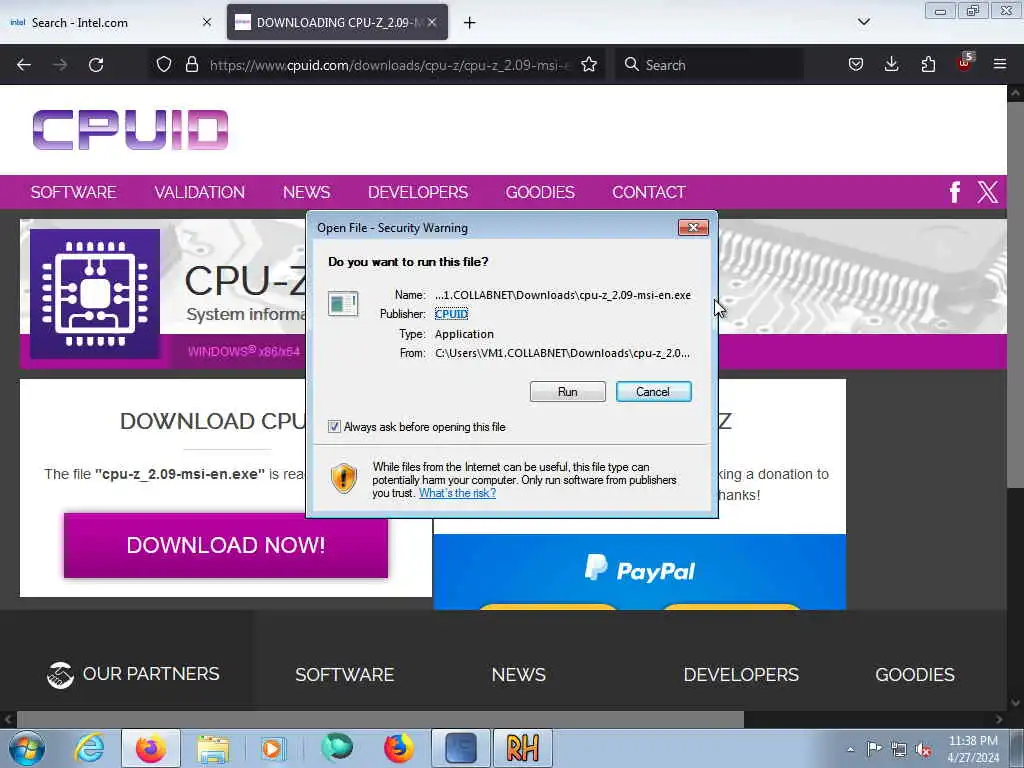The height and width of the screenshot is (768, 1024).
Task: Open GOODIES footer link
Action: pos(915,675)
